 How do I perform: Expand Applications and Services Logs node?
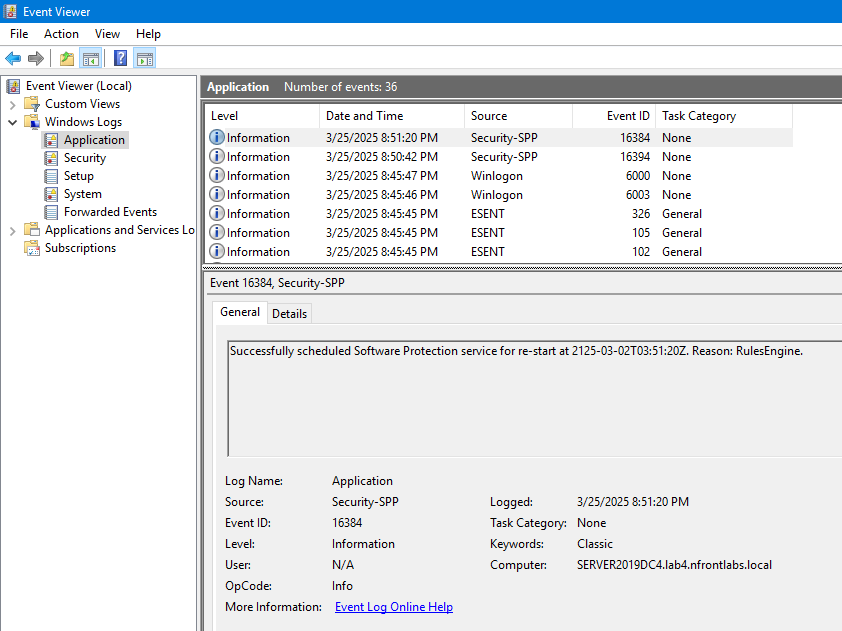coord(13,230)
